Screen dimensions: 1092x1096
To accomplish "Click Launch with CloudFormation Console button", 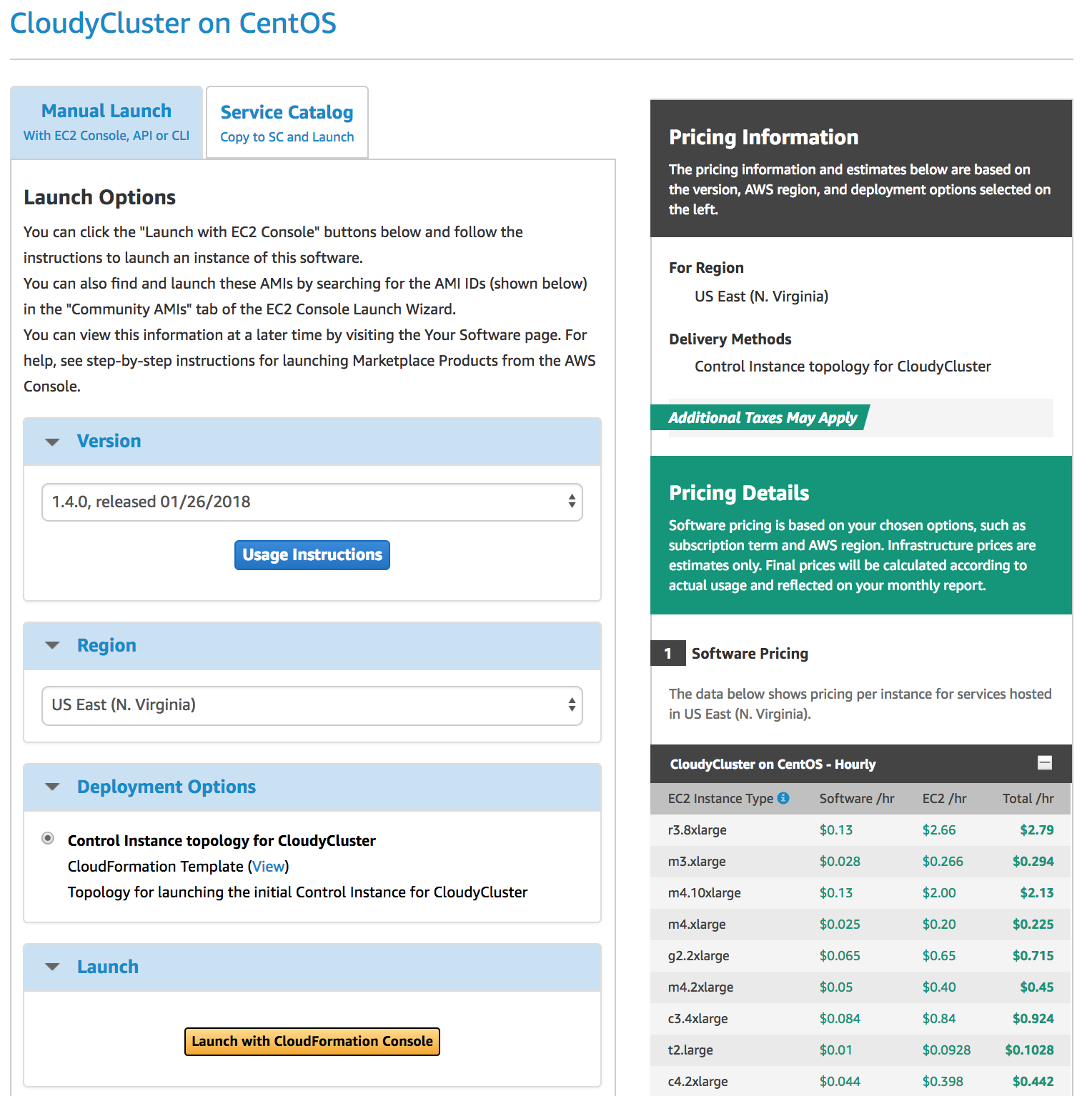I will pyautogui.click(x=312, y=1042).
